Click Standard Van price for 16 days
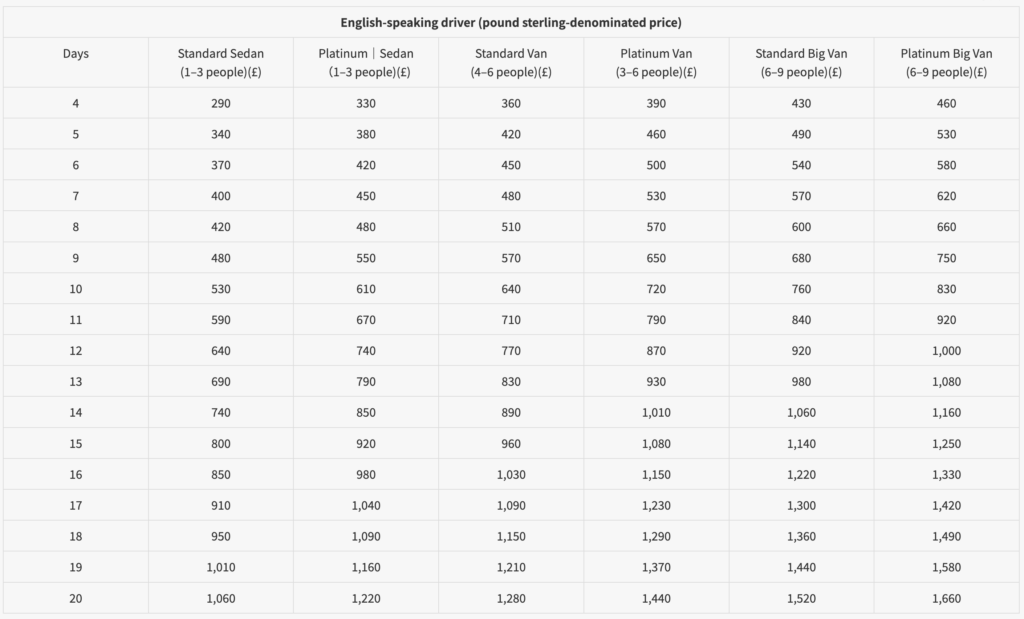Screen dimensions: 1024x619 point(511,474)
